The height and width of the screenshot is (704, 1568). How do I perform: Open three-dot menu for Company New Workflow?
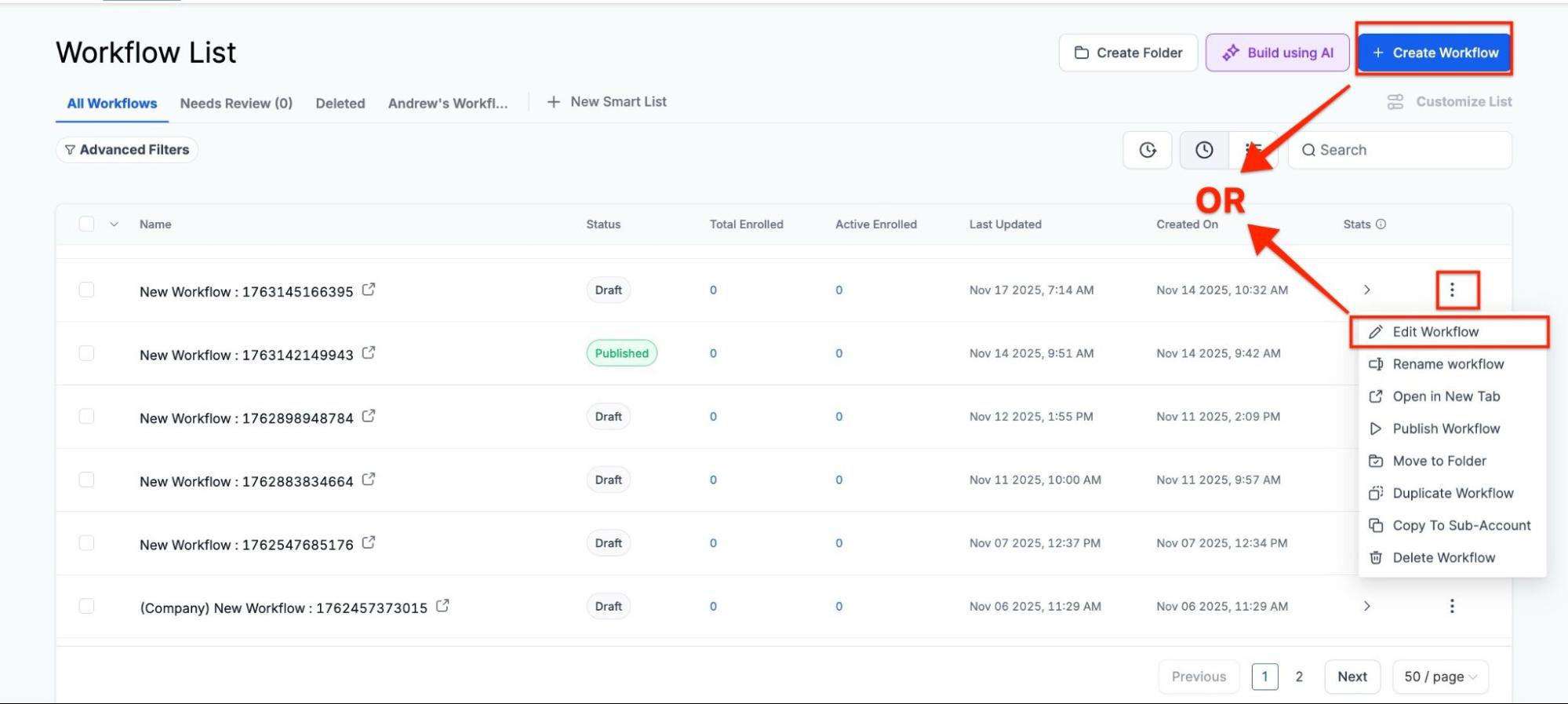[1452, 606]
